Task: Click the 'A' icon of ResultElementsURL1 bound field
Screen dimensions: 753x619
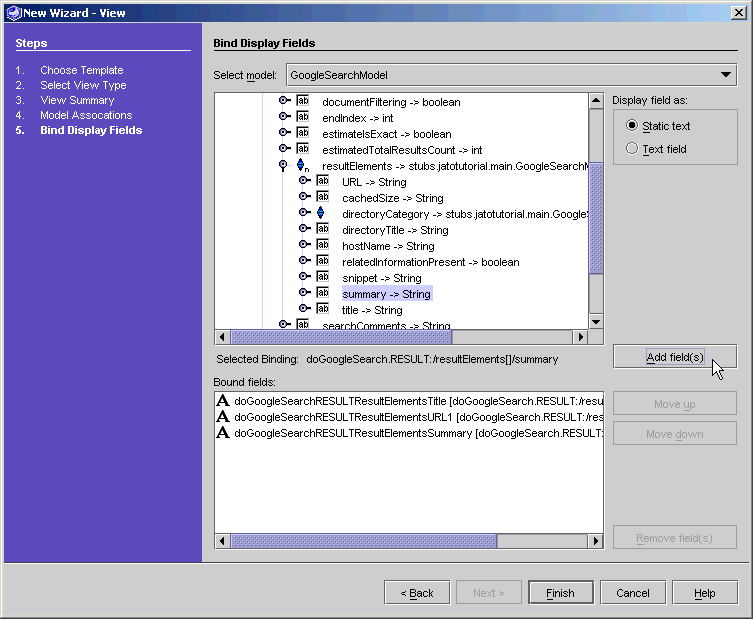Action: [x=223, y=416]
